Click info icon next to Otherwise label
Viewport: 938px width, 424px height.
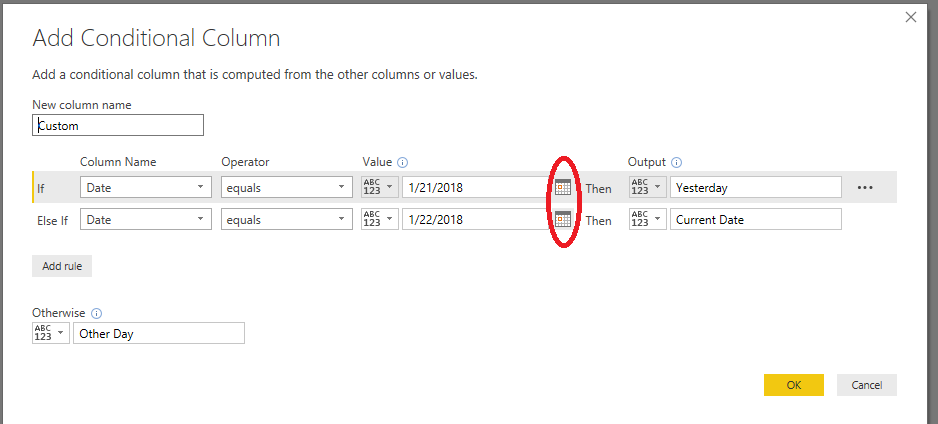point(97,313)
